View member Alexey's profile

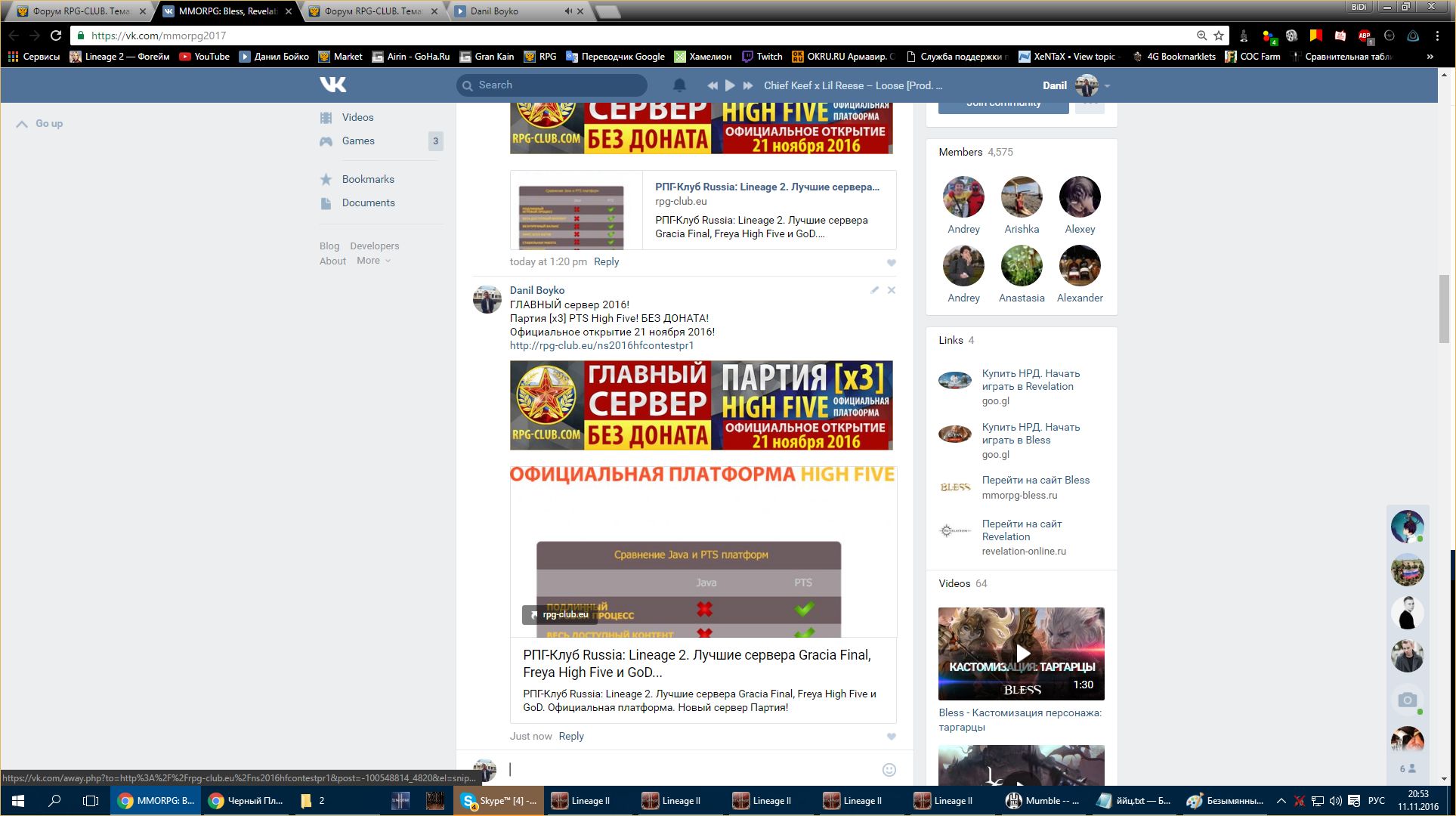[1080, 197]
